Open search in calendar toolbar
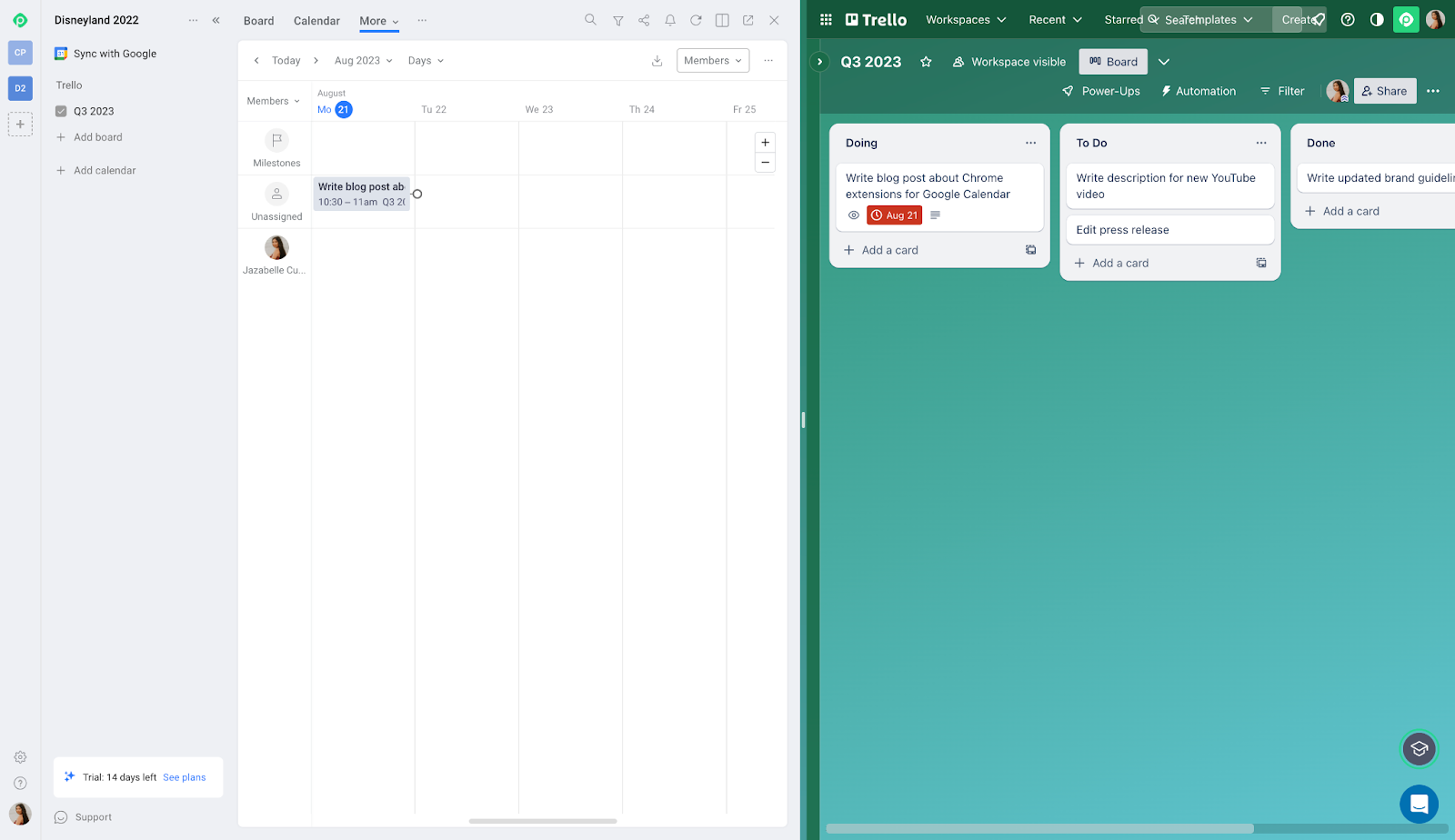1455x840 pixels. click(590, 19)
